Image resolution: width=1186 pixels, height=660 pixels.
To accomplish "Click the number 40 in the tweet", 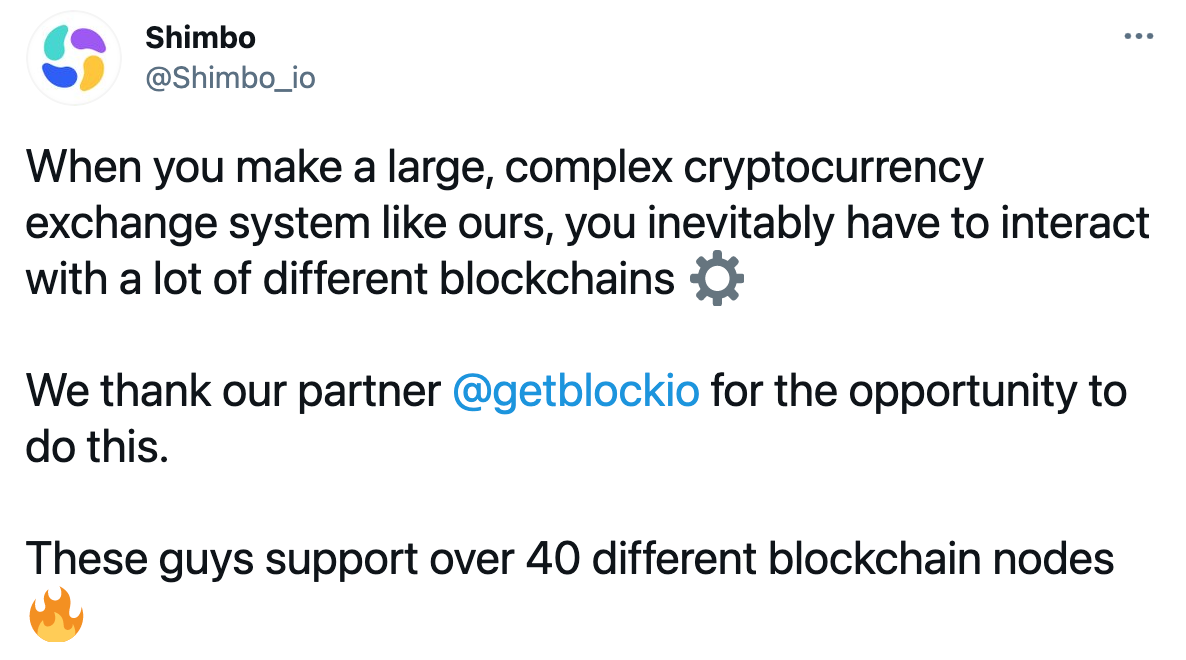I will 553,559.
